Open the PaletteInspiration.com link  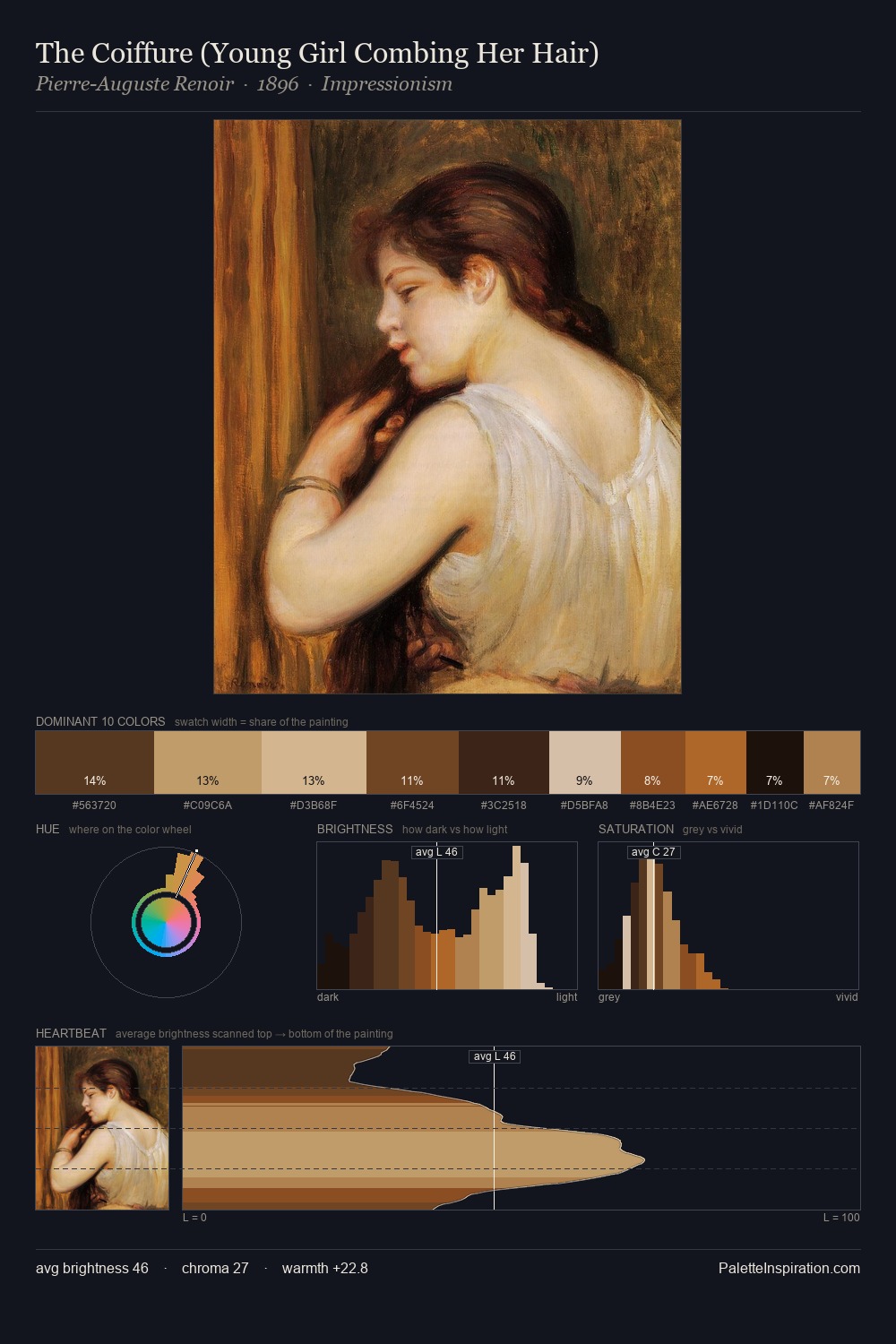tap(789, 1269)
